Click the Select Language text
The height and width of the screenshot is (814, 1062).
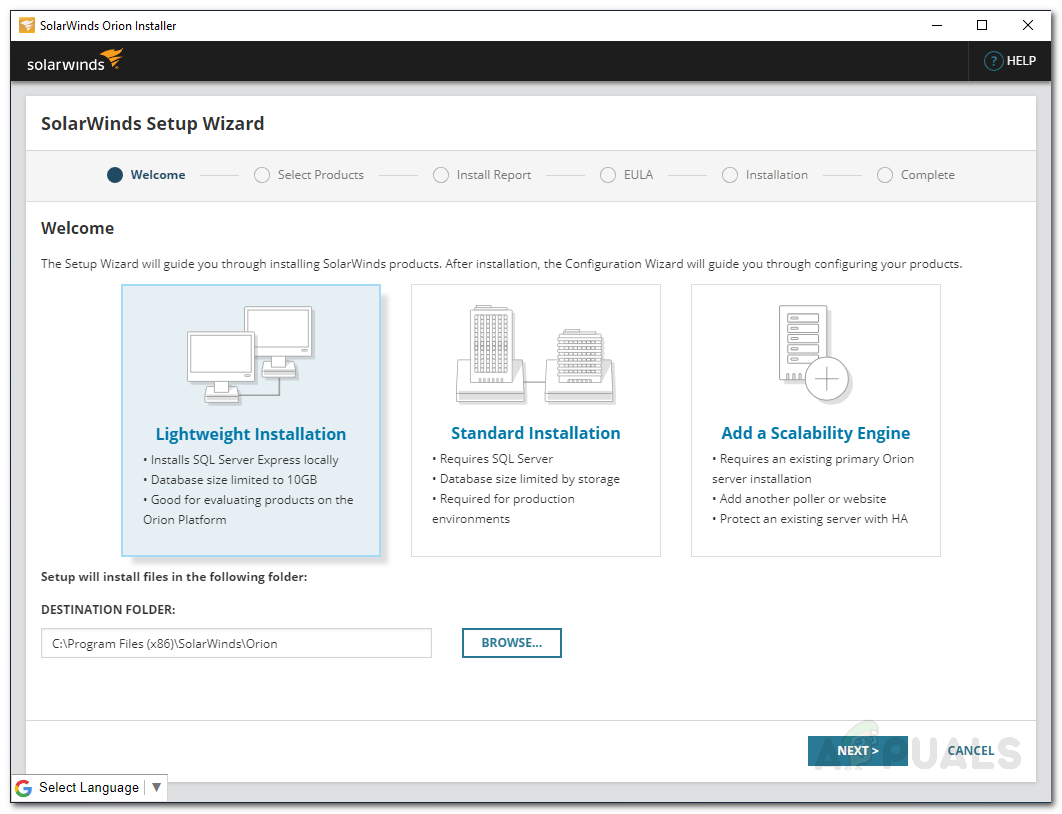tap(89, 787)
